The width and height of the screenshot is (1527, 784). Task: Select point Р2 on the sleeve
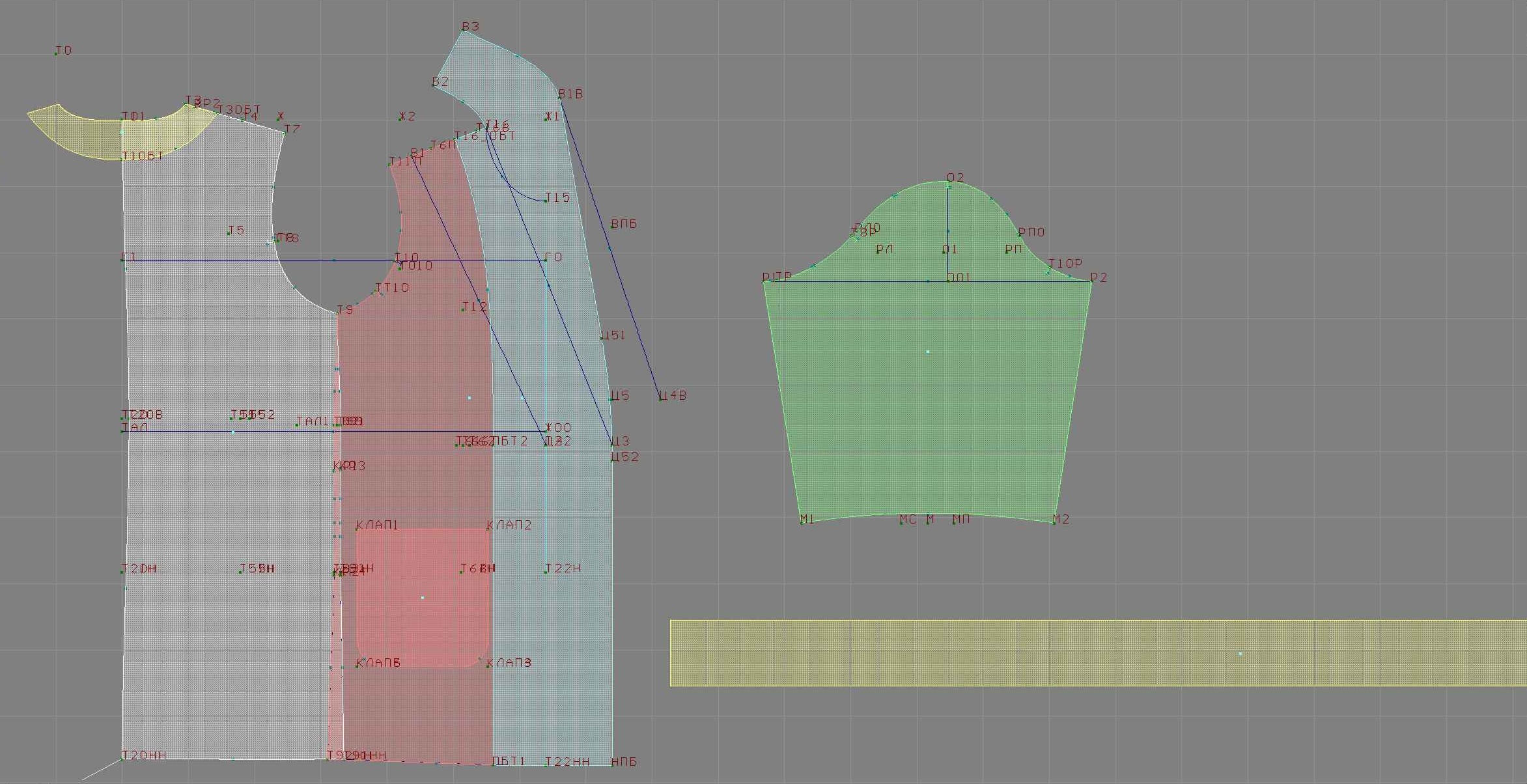[1091, 281]
